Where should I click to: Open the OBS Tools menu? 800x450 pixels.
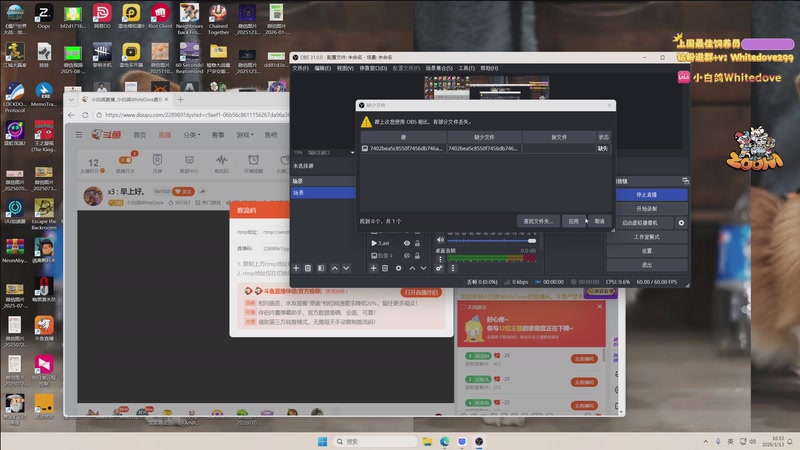466,68
